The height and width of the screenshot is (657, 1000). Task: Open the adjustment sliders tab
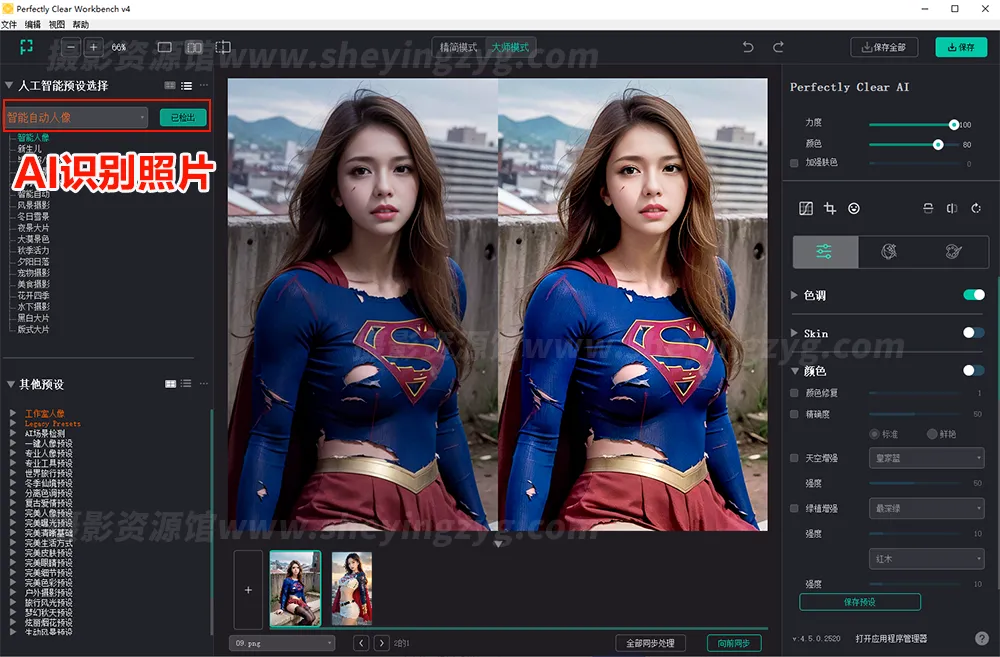(x=825, y=251)
